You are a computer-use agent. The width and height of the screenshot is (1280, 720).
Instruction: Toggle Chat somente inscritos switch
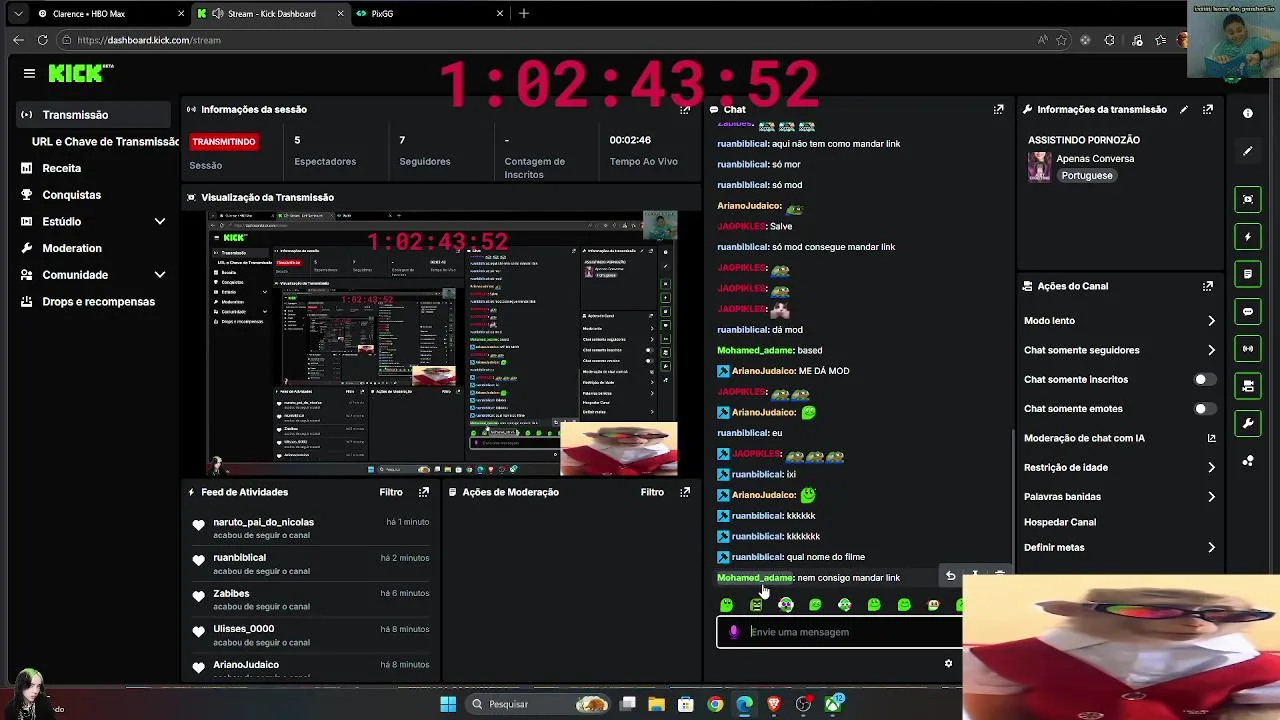pyautogui.click(x=1205, y=380)
